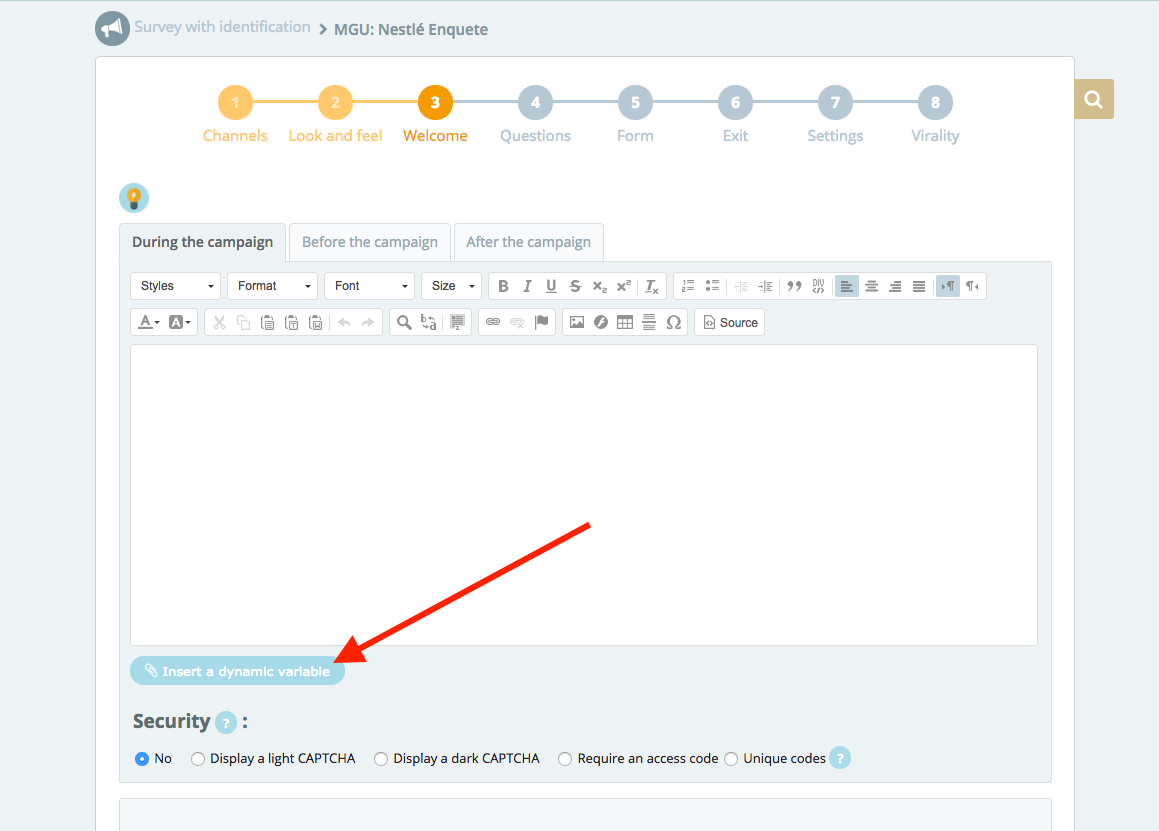This screenshot has width=1159, height=831.
Task: Choose the Unique codes security option
Action: (731, 759)
